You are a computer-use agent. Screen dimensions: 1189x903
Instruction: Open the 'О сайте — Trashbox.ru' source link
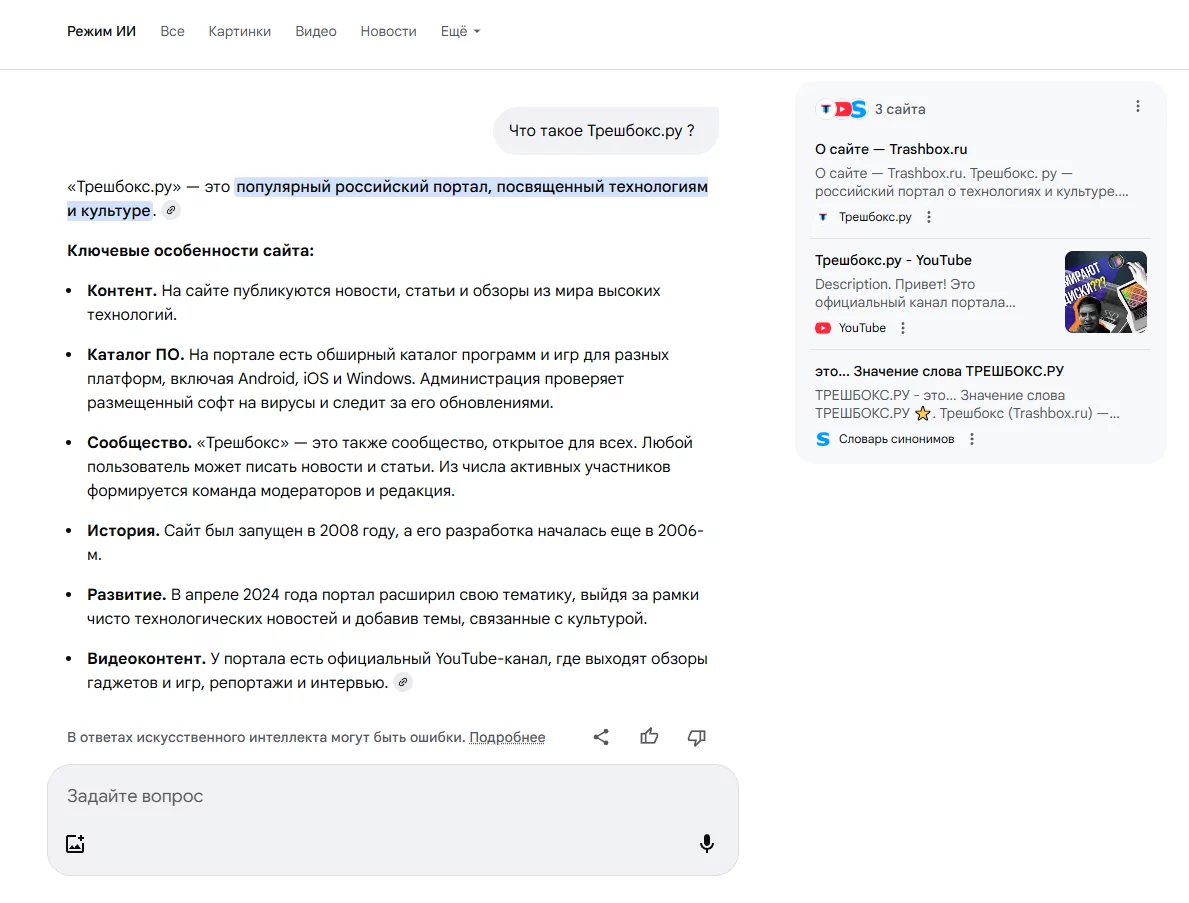click(891, 149)
